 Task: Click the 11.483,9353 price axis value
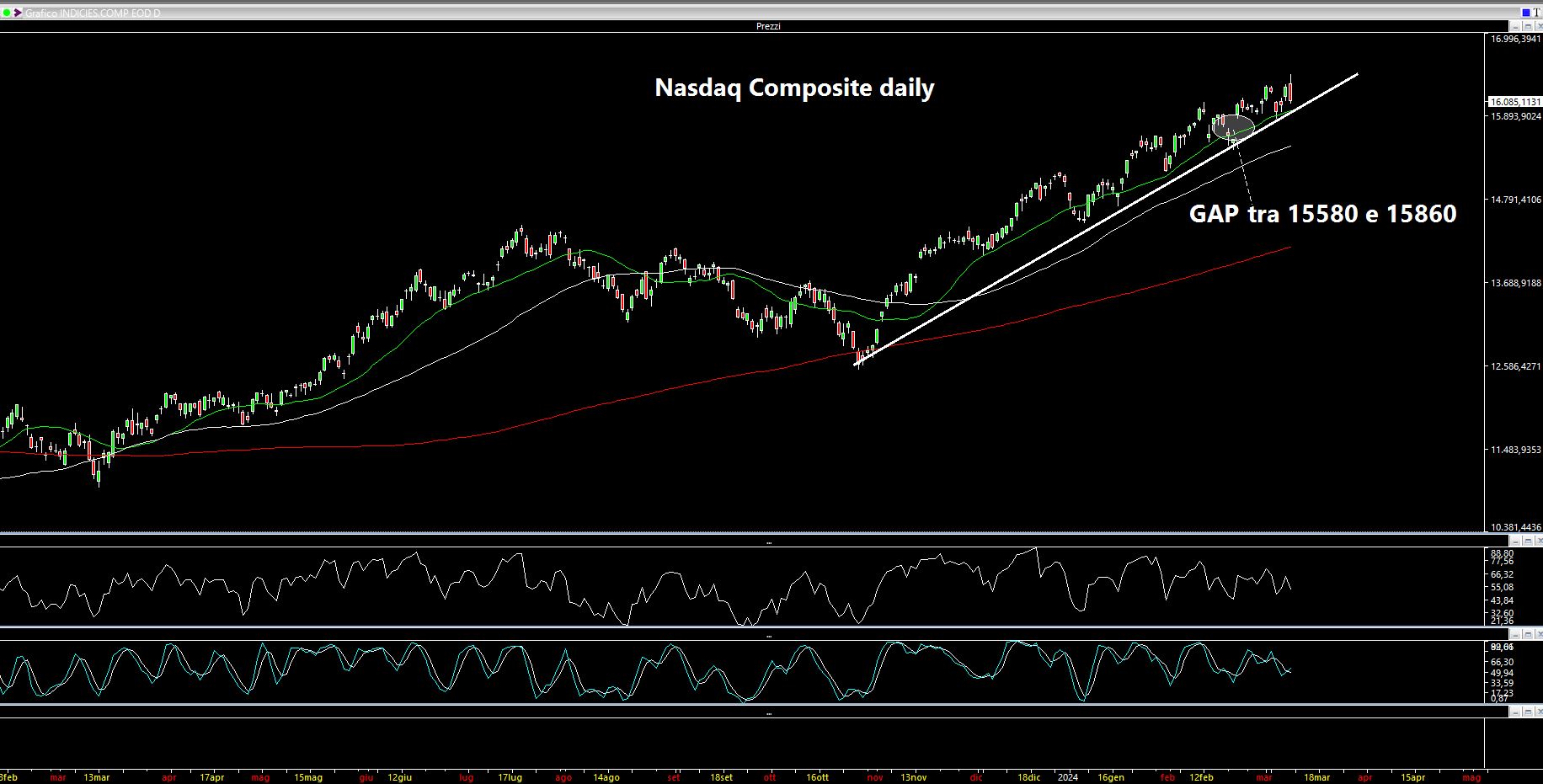click(1515, 450)
